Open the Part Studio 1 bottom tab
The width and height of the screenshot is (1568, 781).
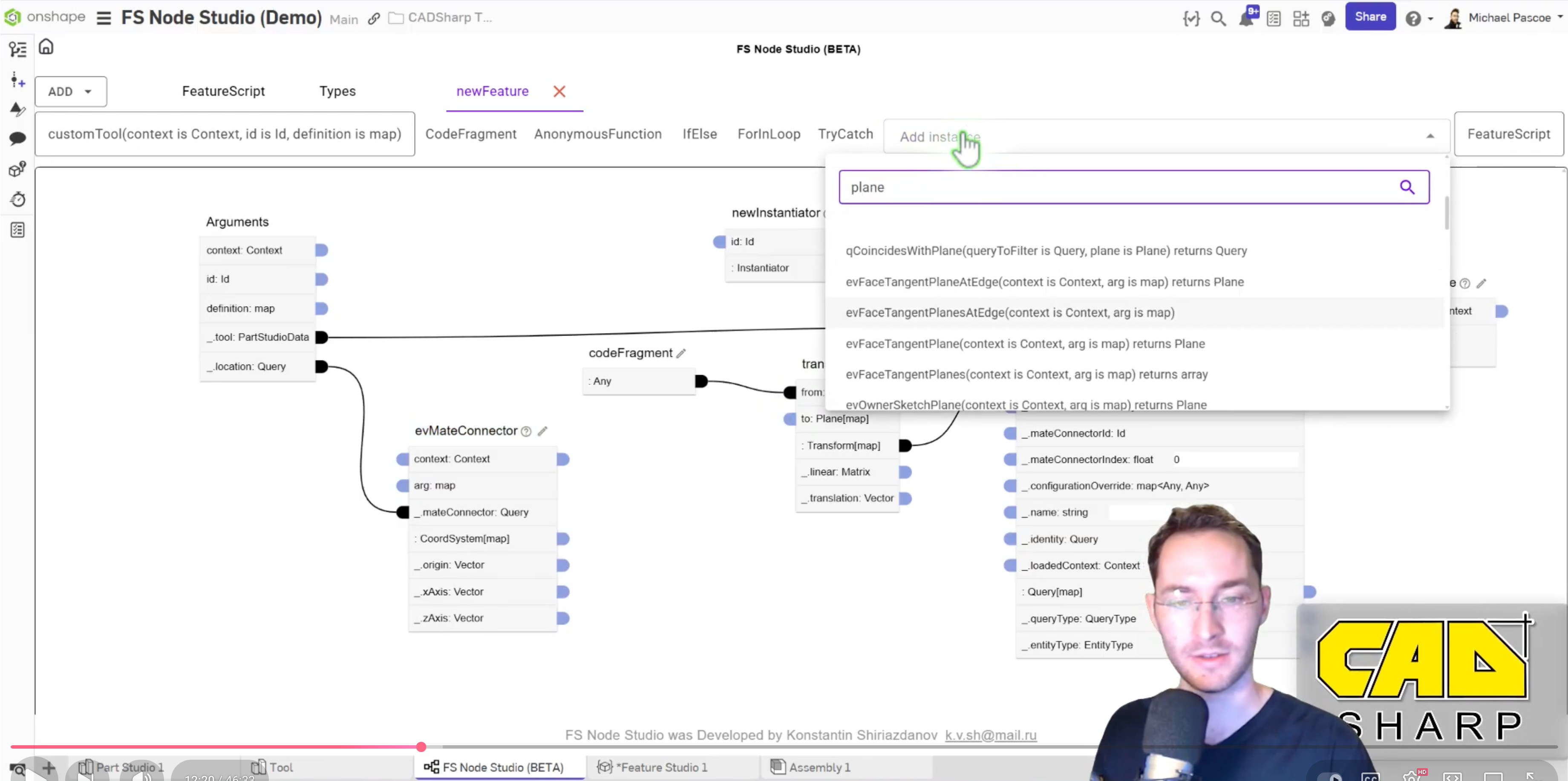pyautogui.click(x=122, y=768)
